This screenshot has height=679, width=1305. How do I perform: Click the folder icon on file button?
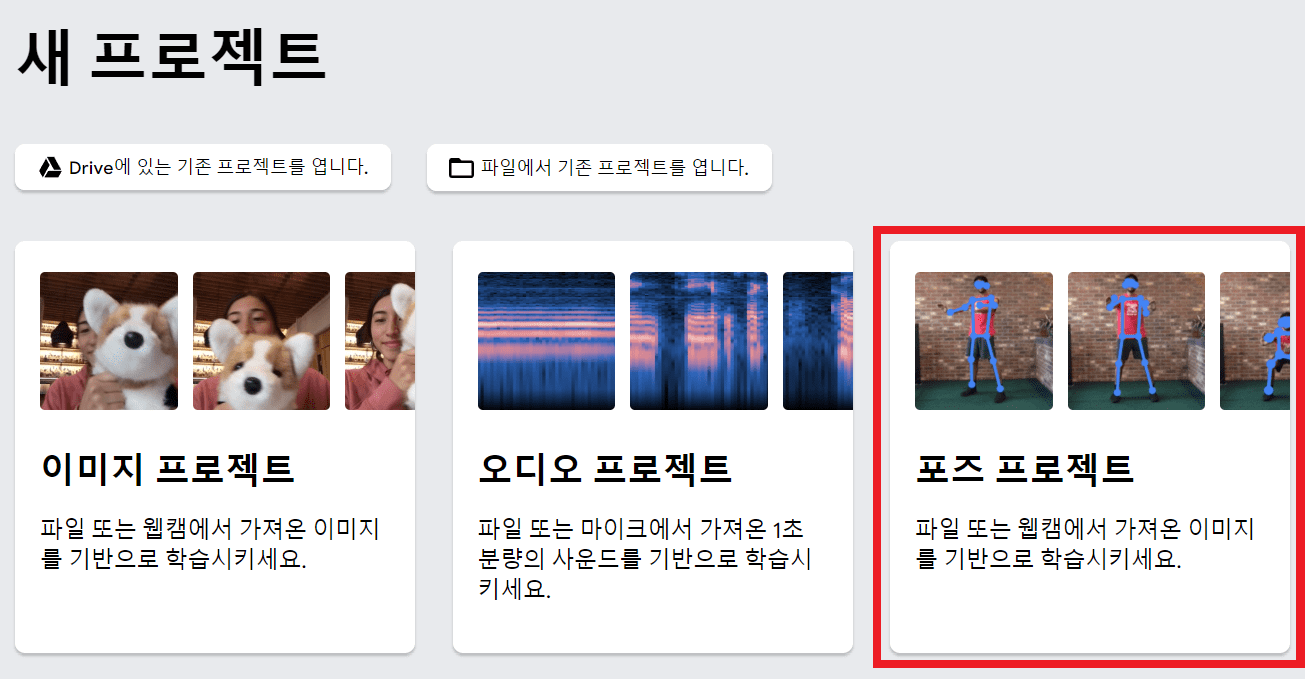point(461,167)
